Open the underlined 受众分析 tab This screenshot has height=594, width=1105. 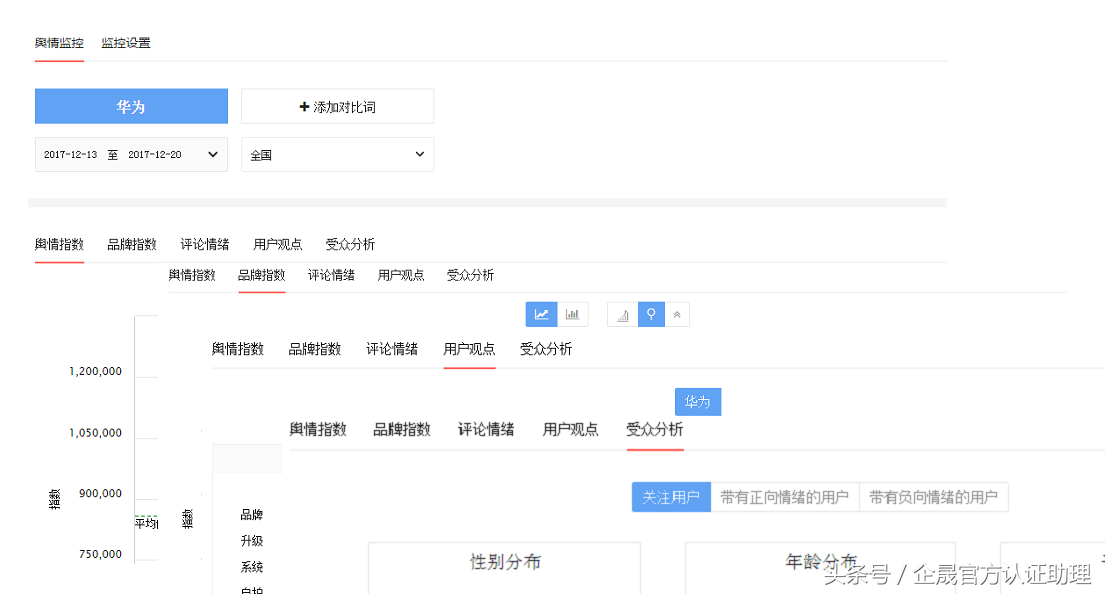(655, 429)
